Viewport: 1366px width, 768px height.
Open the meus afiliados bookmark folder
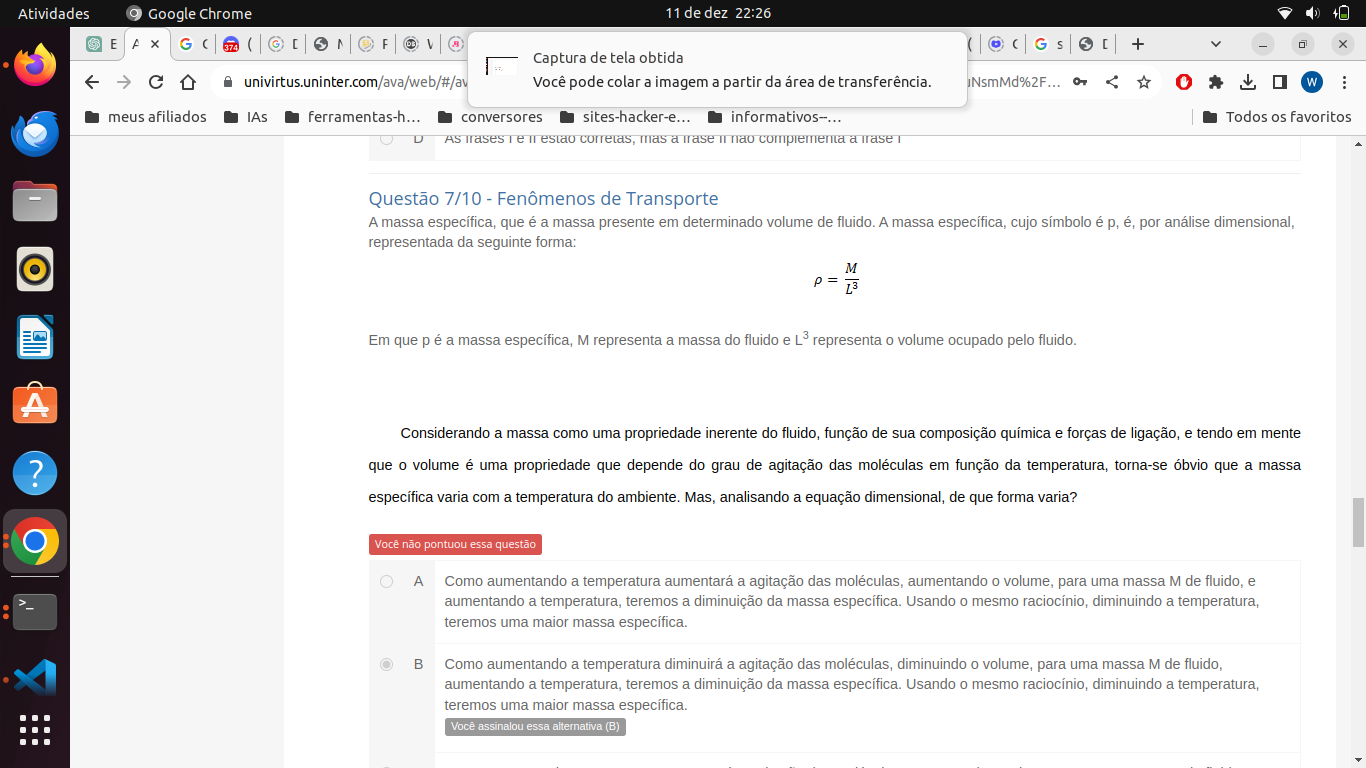coord(146,117)
